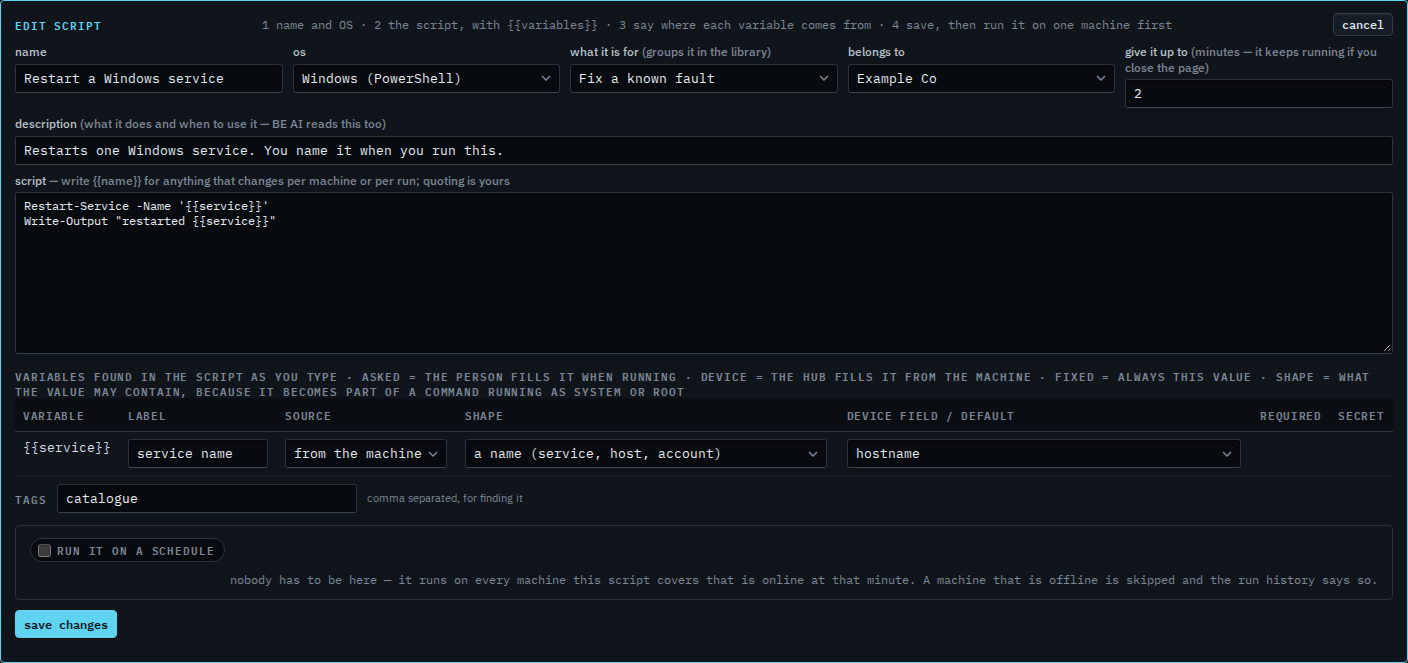The height and width of the screenshot is (663, 1408).
Task: Click the save changes button
Action: point(66,624)
